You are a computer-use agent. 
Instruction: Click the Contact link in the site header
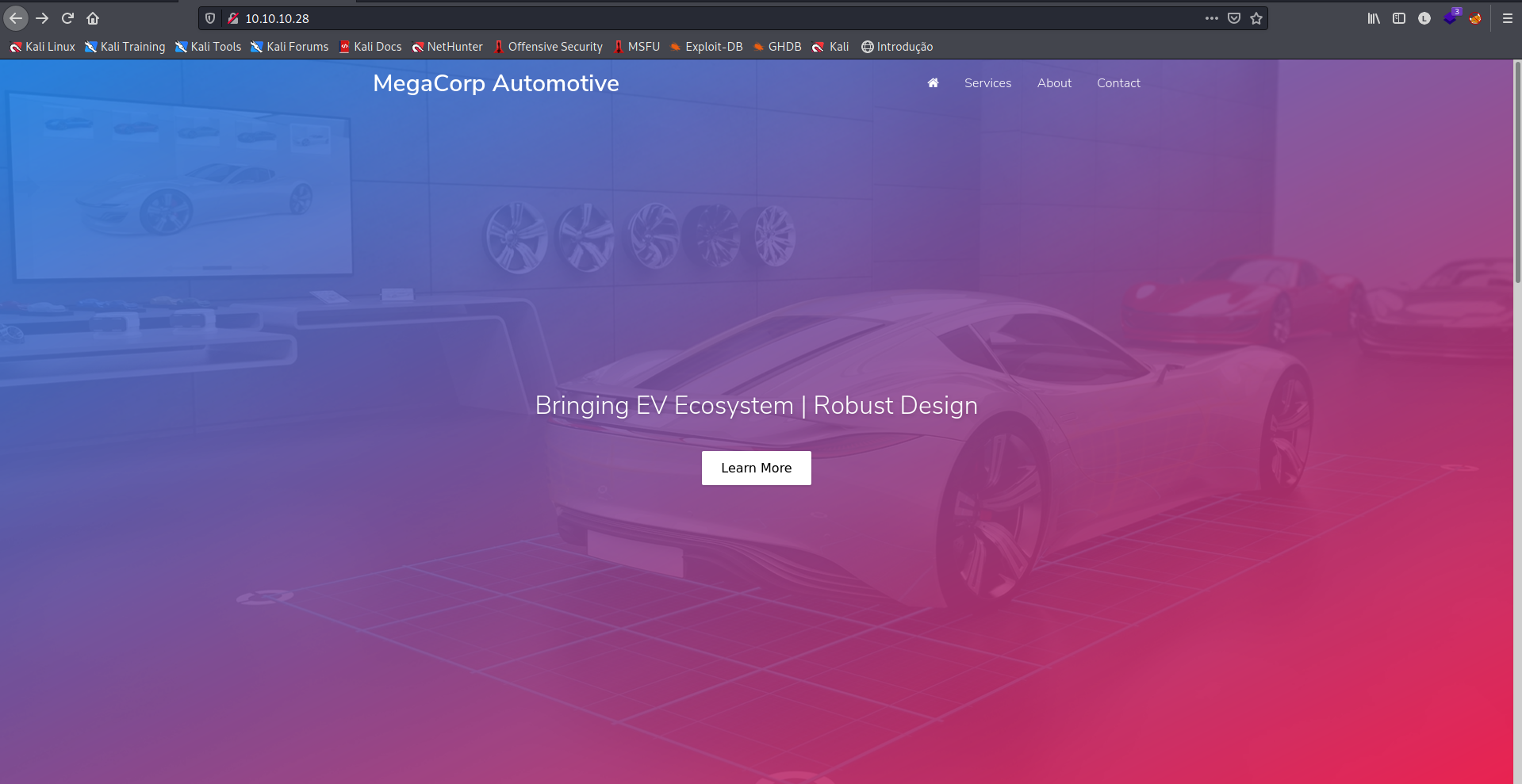click(x=1118, y=83)
